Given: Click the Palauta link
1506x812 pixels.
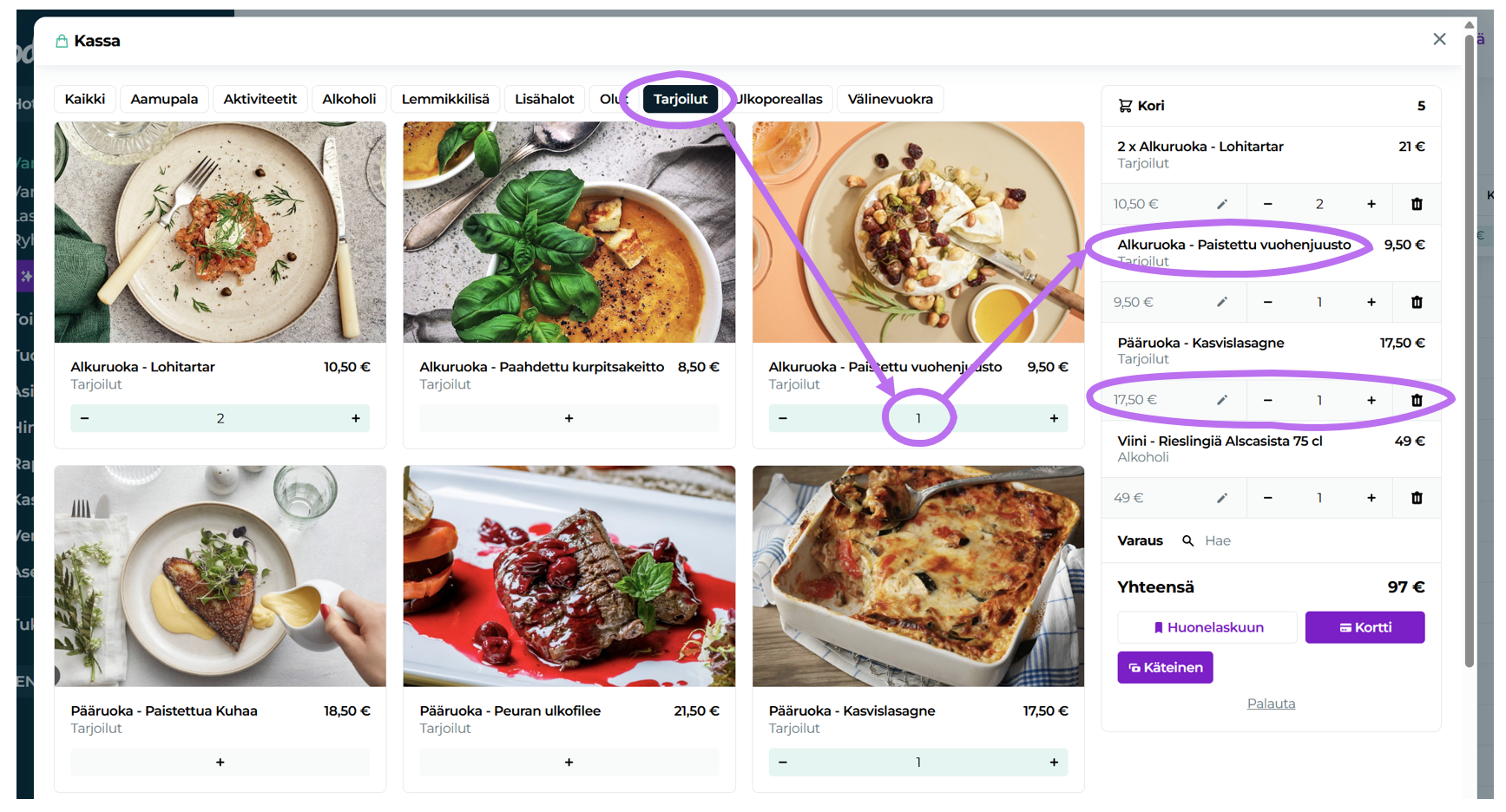Looking at the screenshot, I should 1270,704.
